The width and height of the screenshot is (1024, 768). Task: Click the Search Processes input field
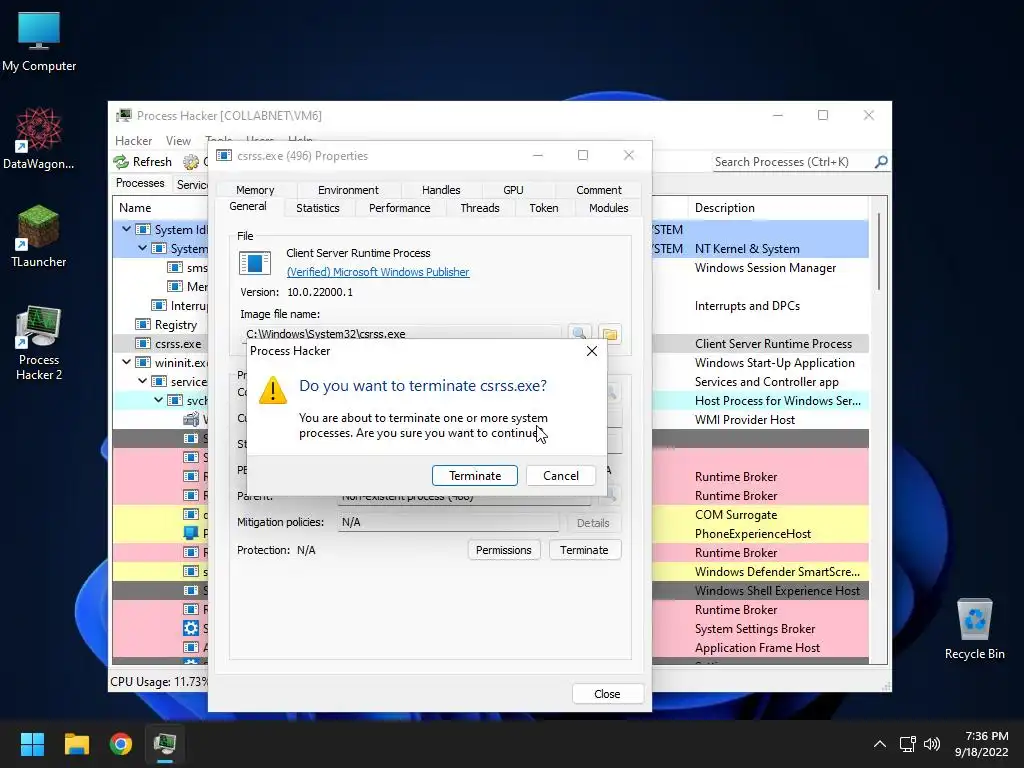pyautogui.click(x=792, y=162)
